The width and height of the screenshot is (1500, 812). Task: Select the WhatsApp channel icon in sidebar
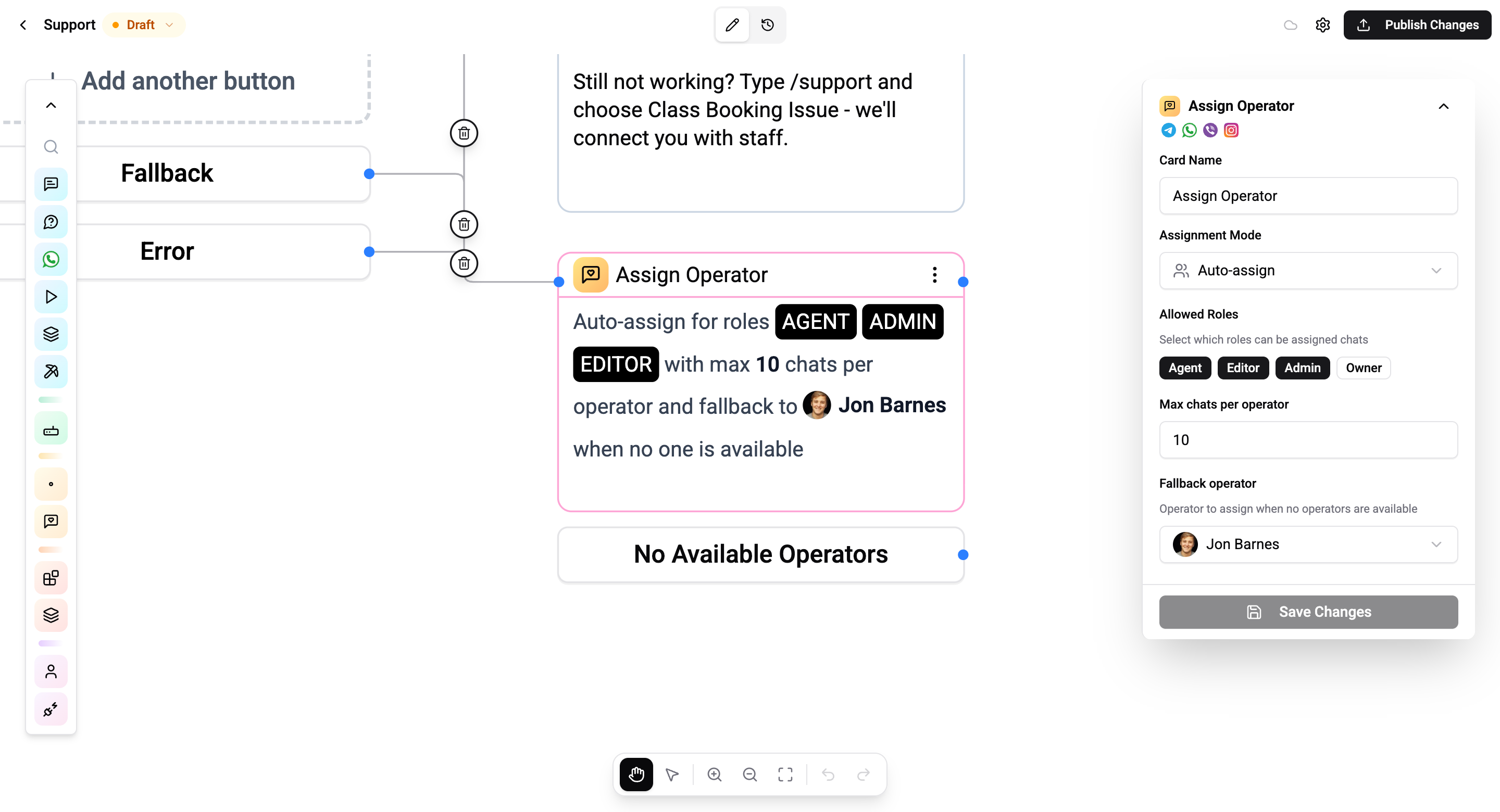click(x=51, y=260)
